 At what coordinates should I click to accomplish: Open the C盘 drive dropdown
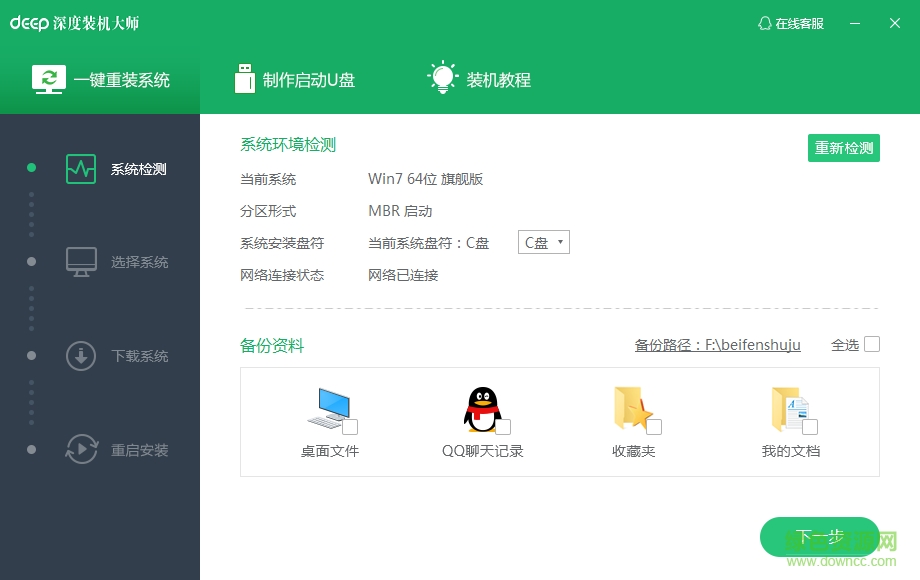(x=543, y=241)
